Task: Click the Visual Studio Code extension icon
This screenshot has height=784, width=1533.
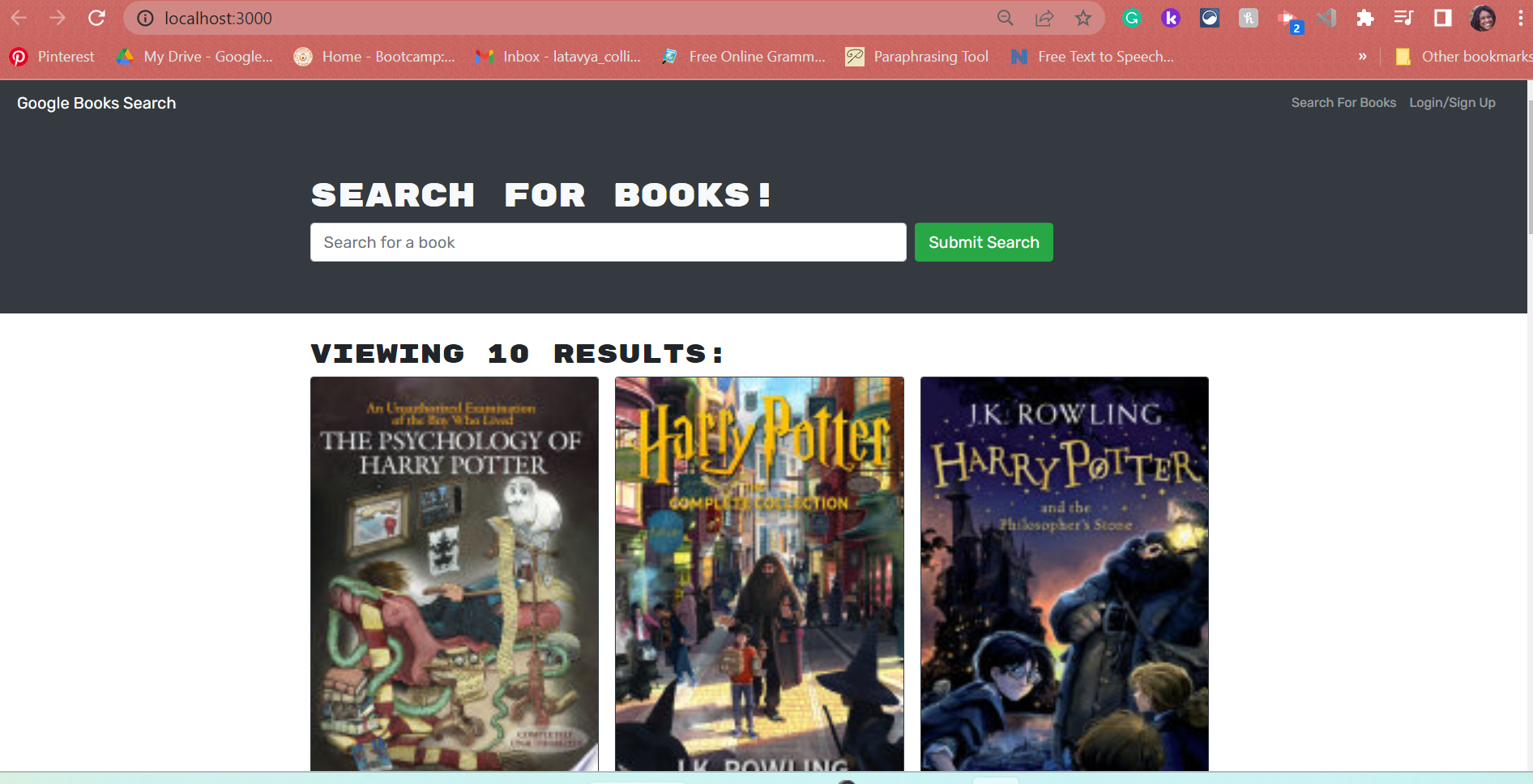Action: (x=1326, y=18)
